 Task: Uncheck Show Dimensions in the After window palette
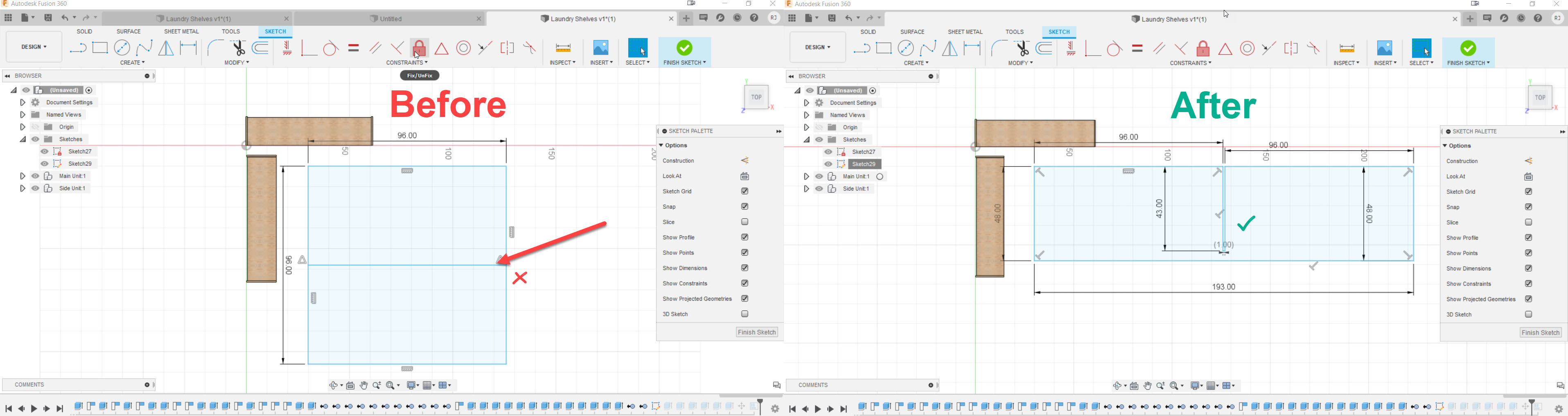[x=1528, y=269]
